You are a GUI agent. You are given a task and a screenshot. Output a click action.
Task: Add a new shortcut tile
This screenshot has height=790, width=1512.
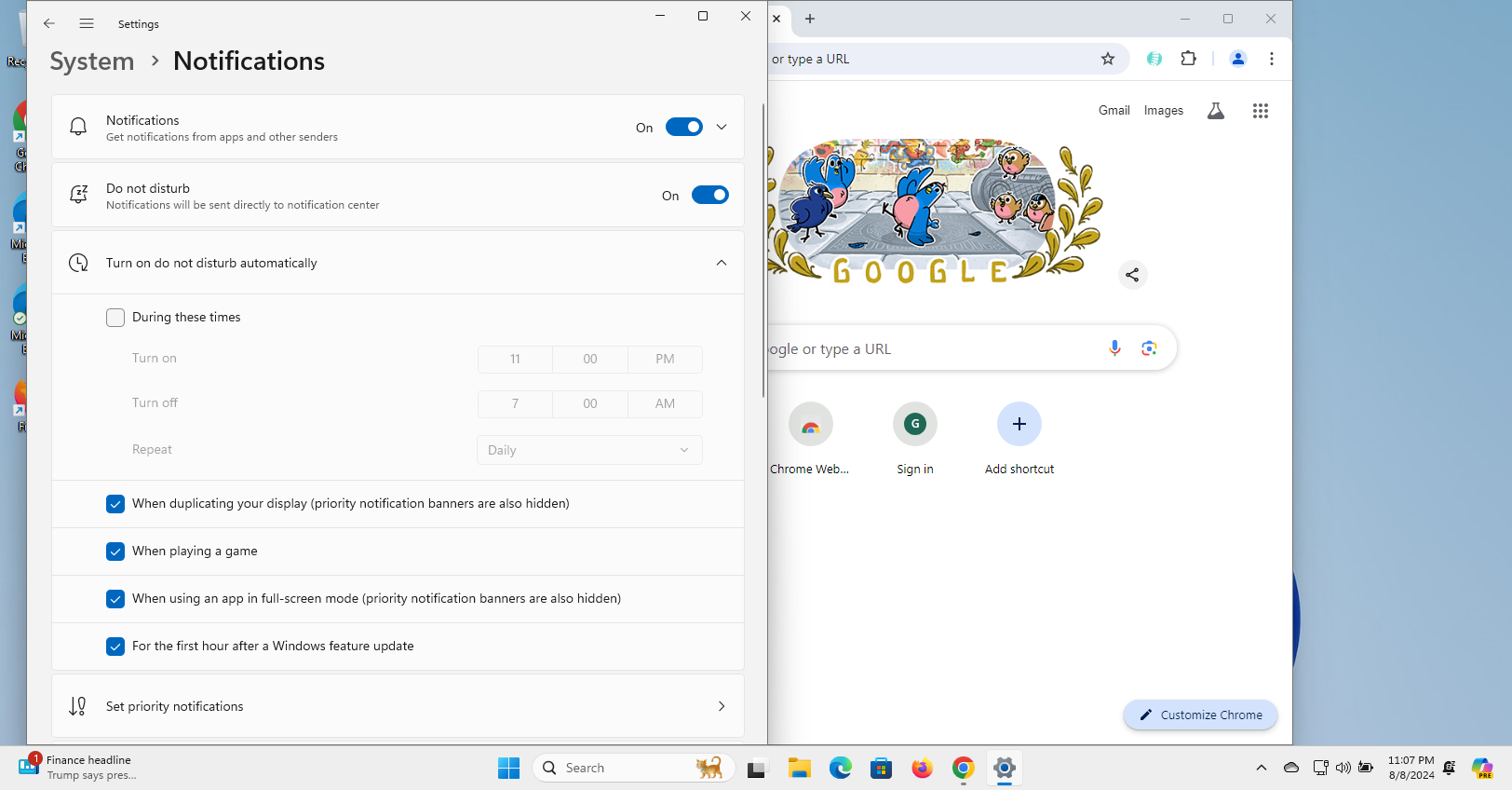[x=1019, y=440]
